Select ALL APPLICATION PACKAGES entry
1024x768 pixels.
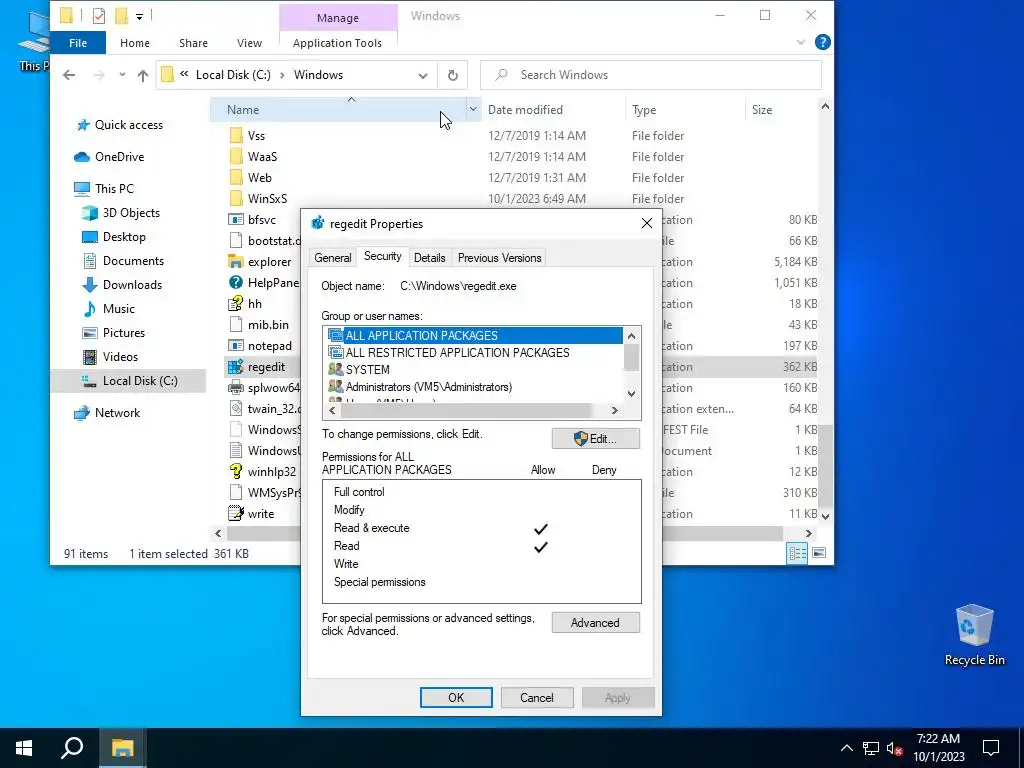point(475,336)
